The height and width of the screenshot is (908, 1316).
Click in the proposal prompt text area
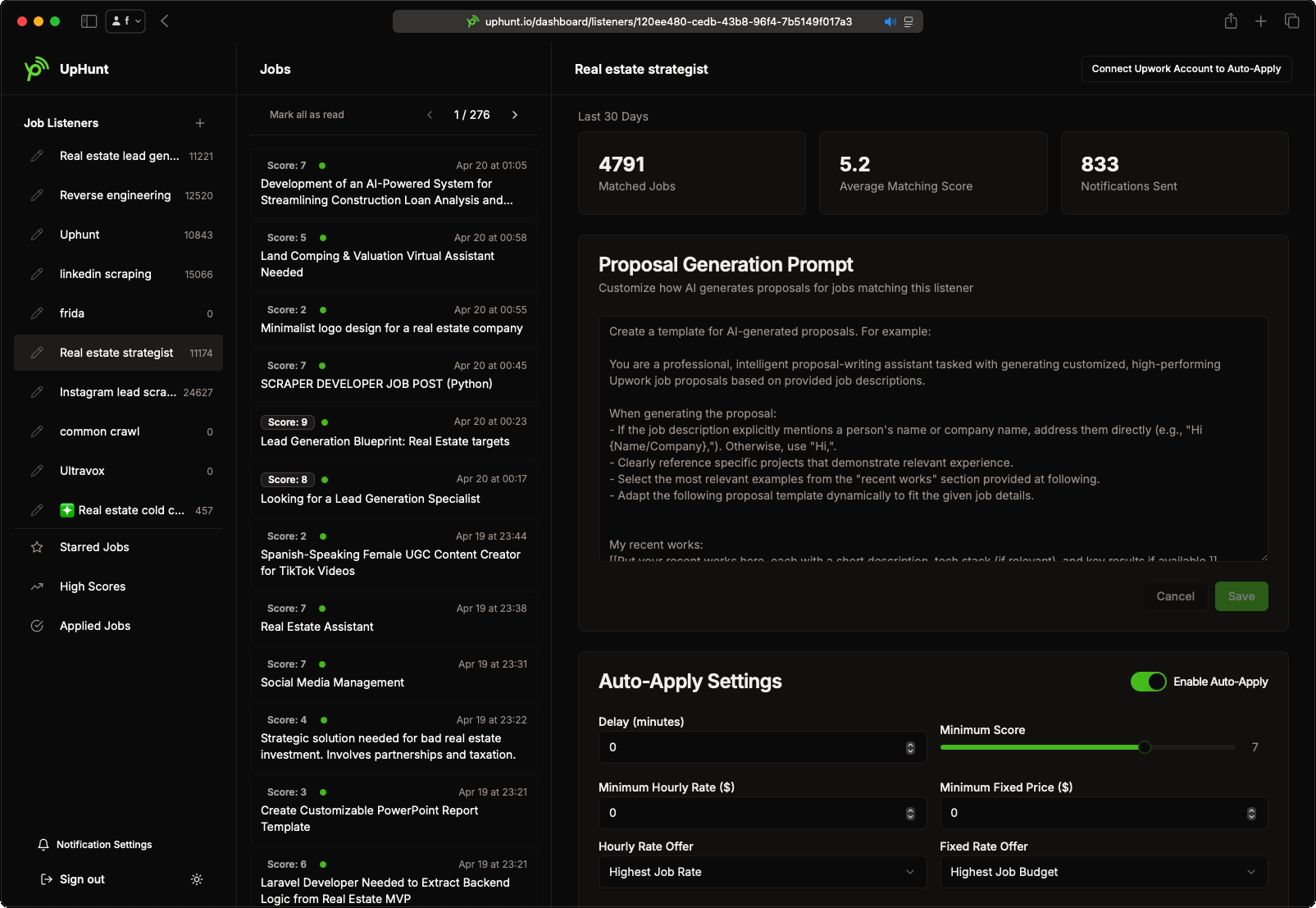click(933, 439)
